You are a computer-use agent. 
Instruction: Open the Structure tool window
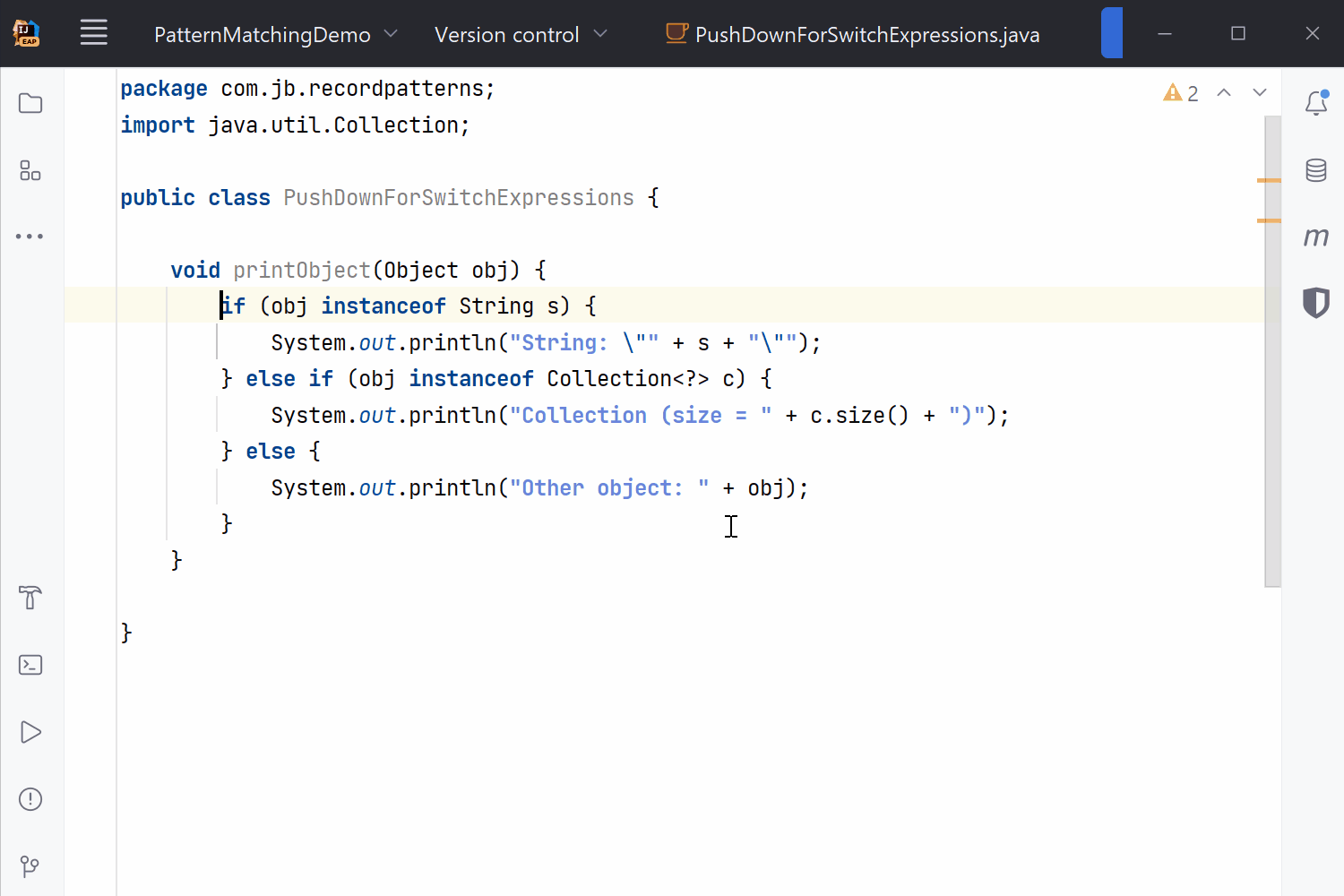point(30,170)
